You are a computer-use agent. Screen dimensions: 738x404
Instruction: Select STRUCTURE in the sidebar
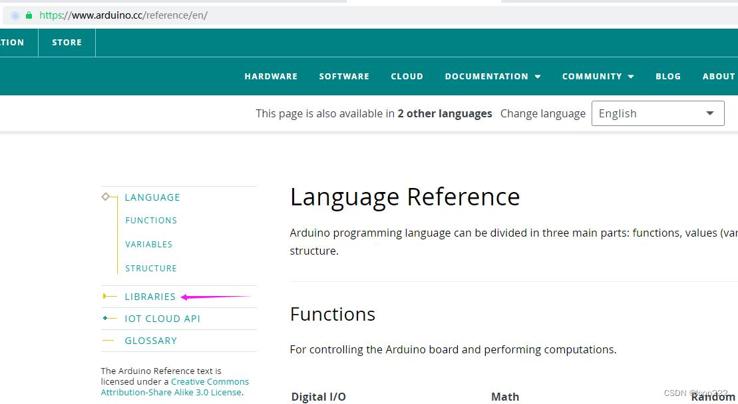pos(151,268)
